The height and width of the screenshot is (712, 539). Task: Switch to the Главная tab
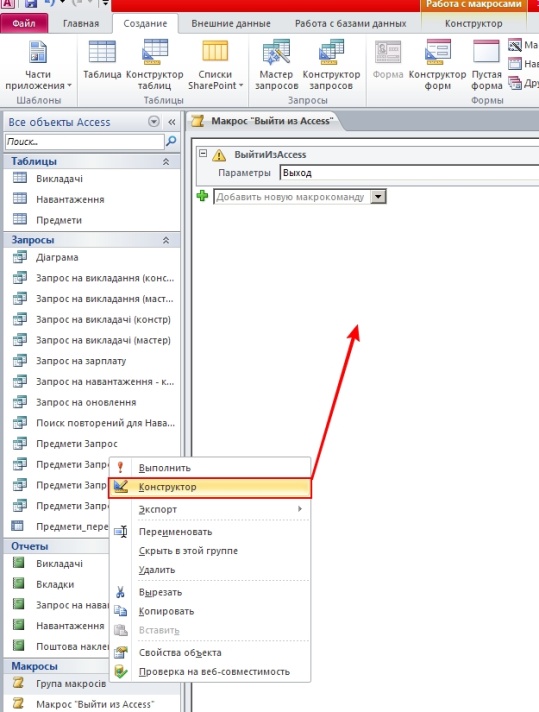click(x=81, y=24)
